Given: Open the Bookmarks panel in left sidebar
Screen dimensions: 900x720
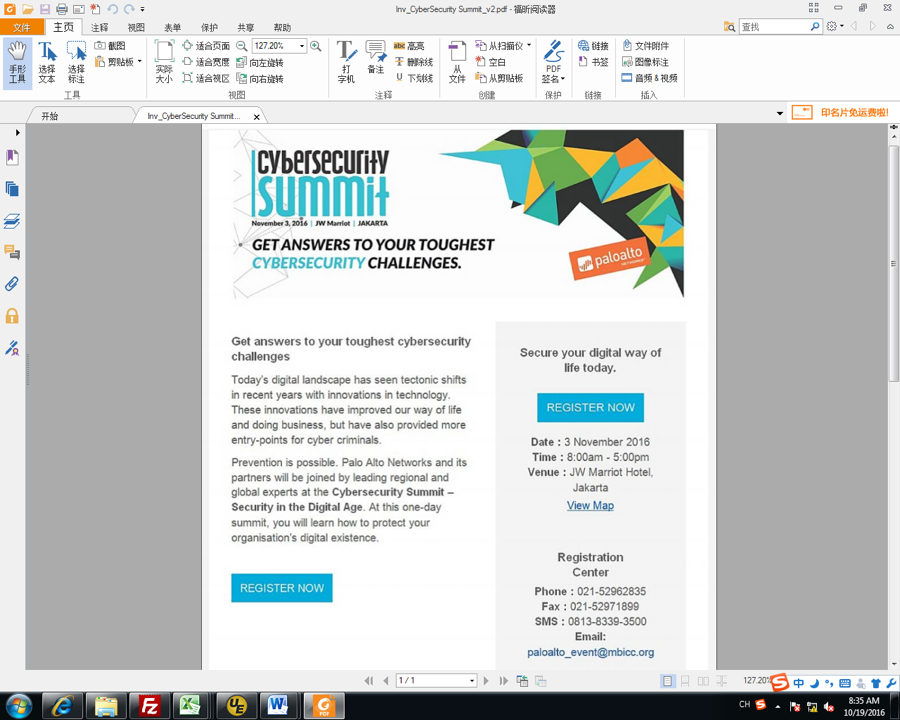Looking at the screenshot, I should (12, 157).
